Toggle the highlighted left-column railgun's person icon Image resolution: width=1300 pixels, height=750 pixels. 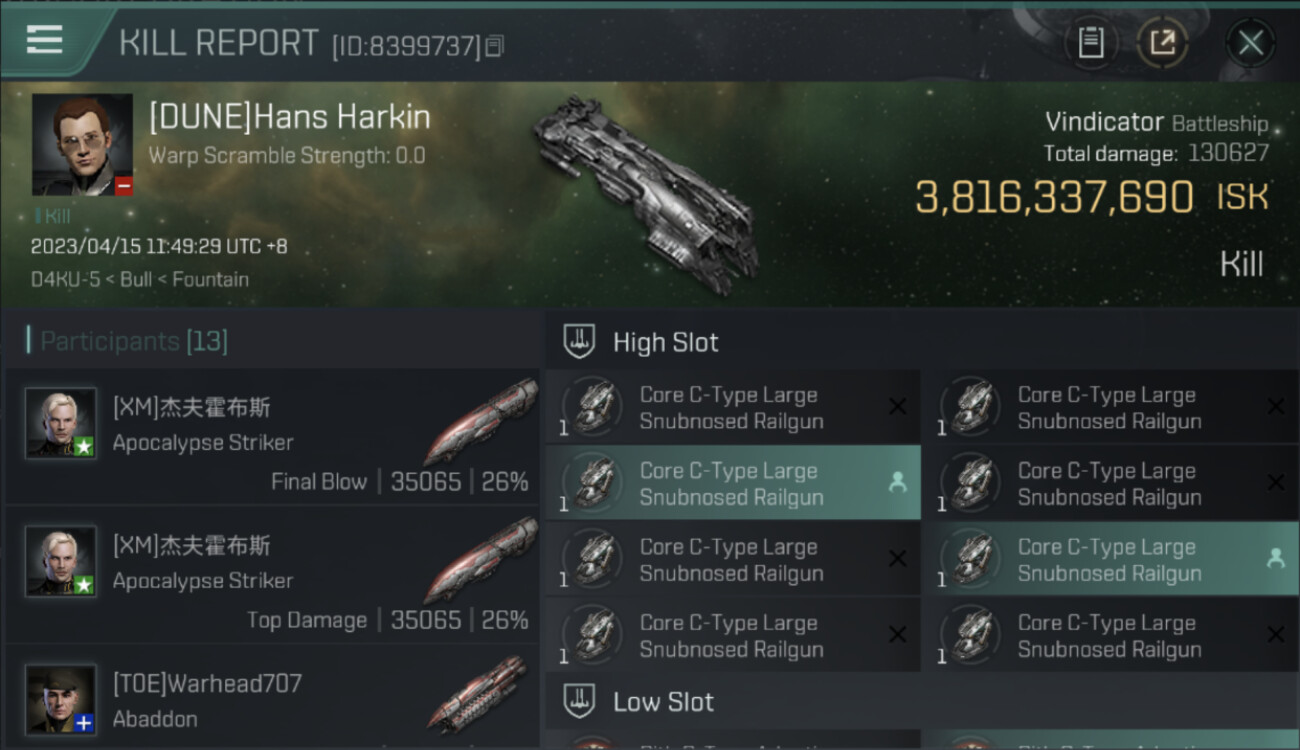pyautogui.click(x=897, y=483)
